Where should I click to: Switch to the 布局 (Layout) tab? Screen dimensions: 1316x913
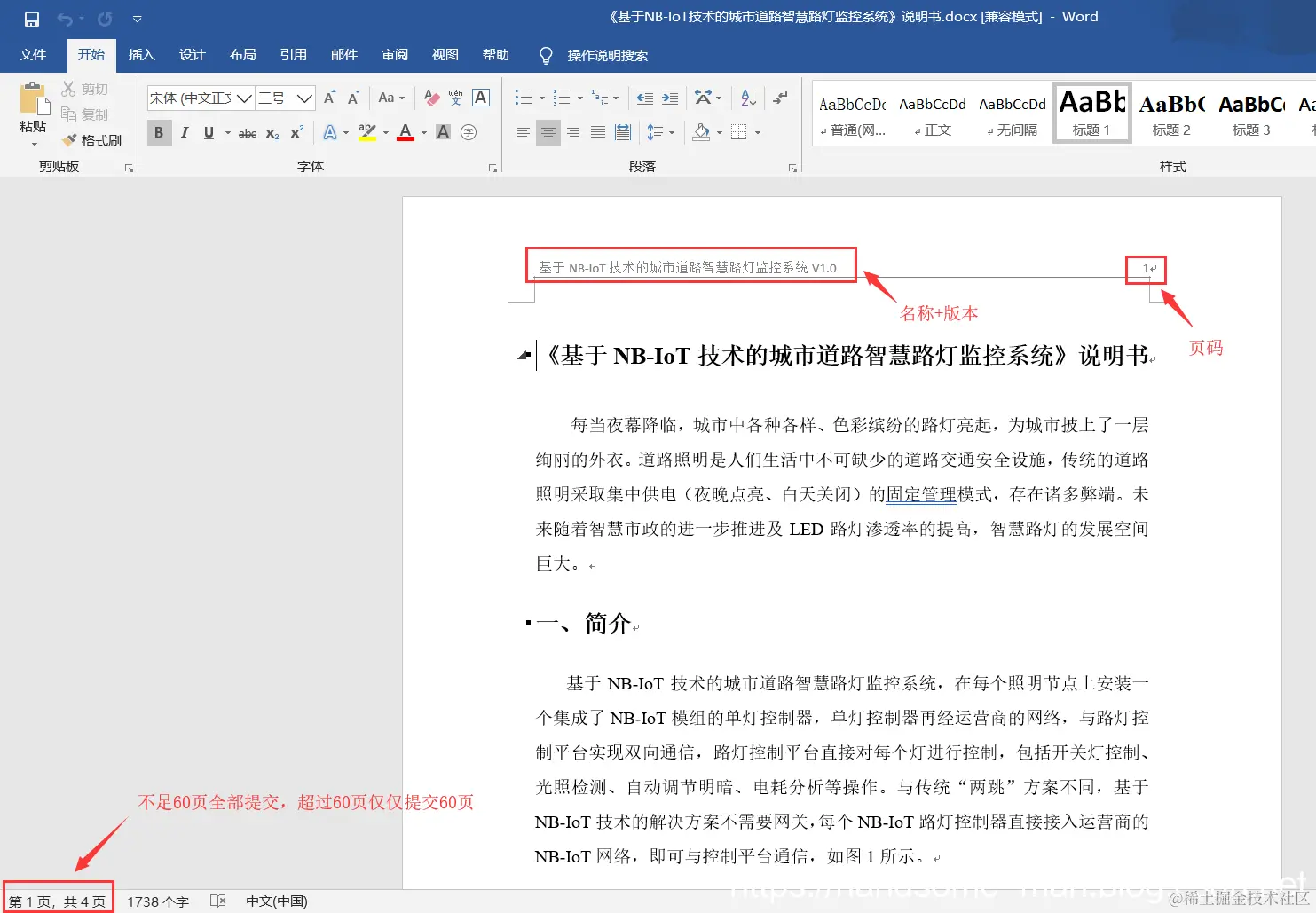pos(243,55)
